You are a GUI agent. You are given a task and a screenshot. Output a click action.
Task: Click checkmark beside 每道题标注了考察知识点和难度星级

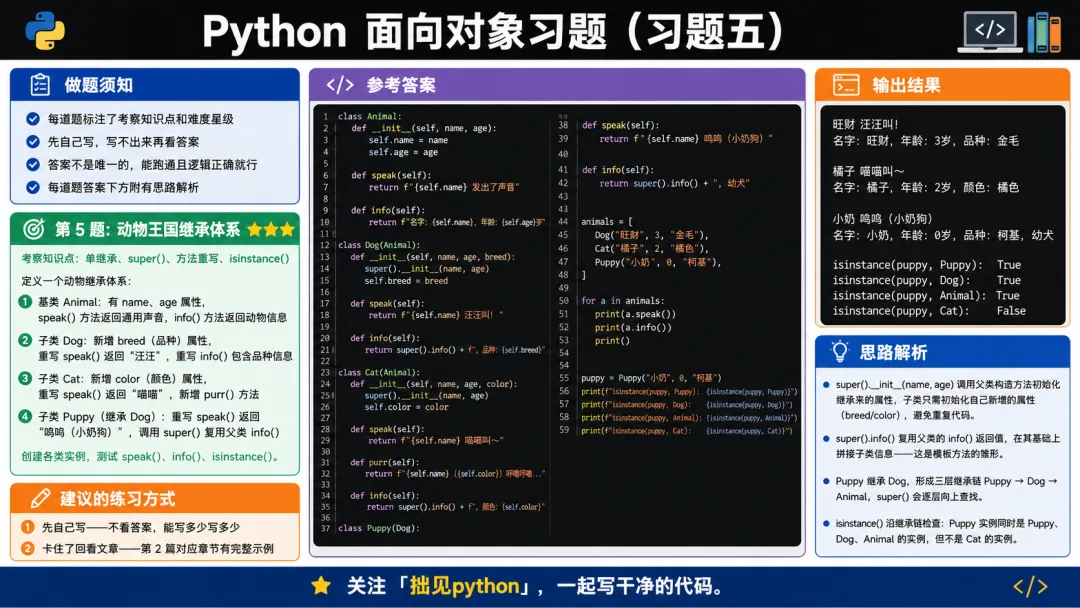pyautogui.click(x=32, y=118)
